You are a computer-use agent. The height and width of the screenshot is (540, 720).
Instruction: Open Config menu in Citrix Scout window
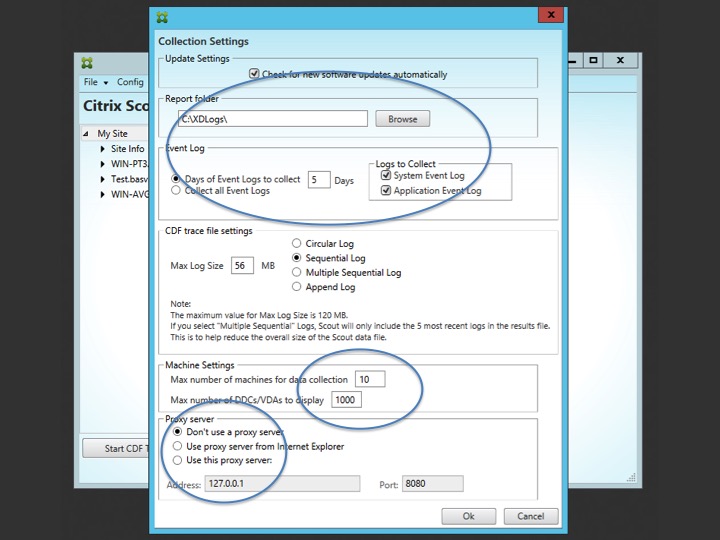pos(130,82)
